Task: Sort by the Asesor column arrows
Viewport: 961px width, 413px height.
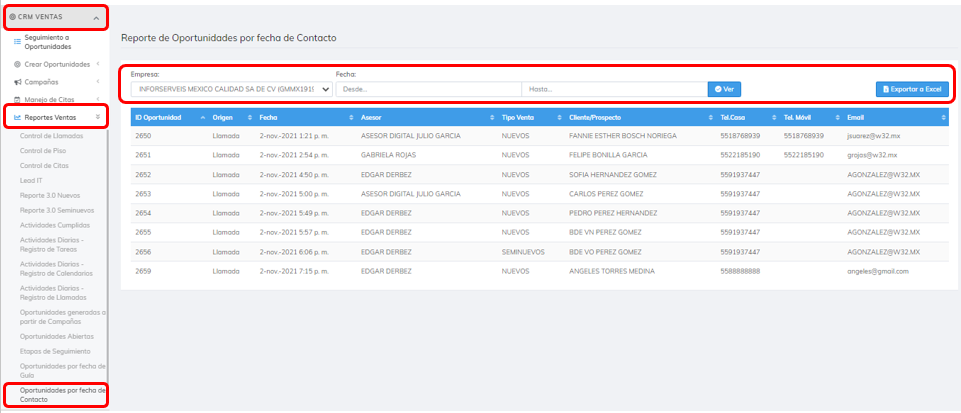Action: pos(492,118)
